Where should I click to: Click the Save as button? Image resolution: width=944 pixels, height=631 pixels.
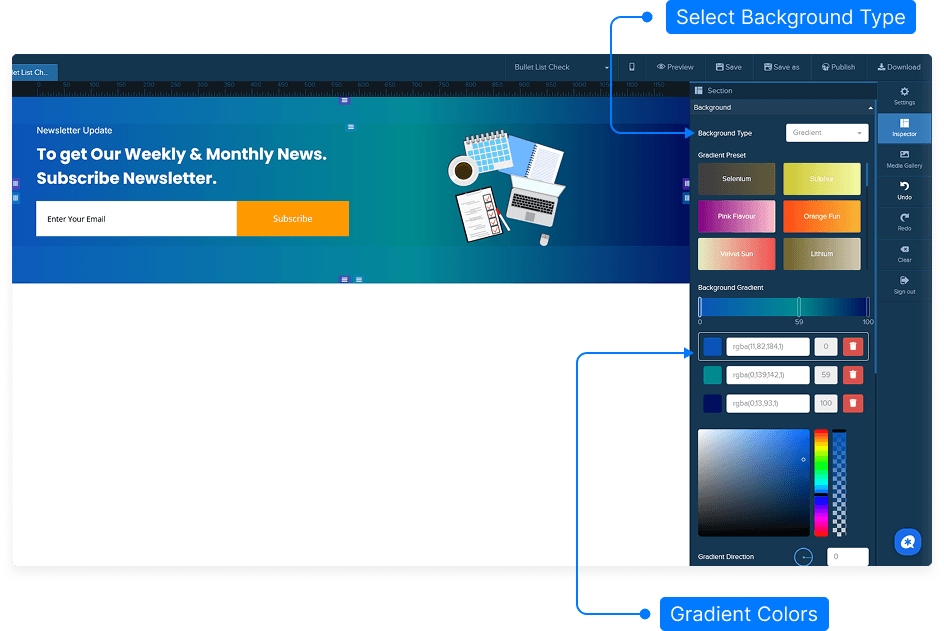781,67
